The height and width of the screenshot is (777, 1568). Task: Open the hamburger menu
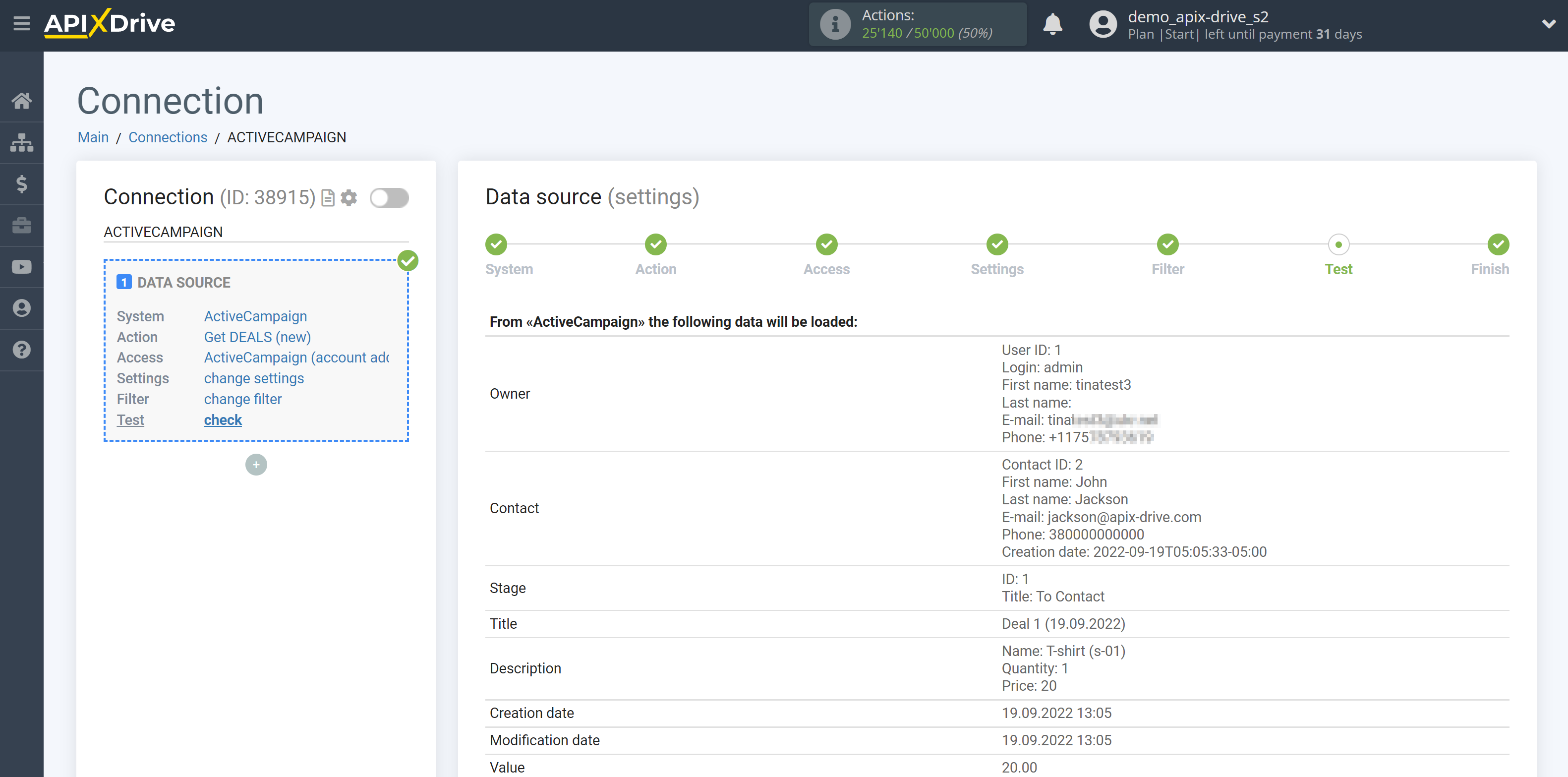click(22, 24)
